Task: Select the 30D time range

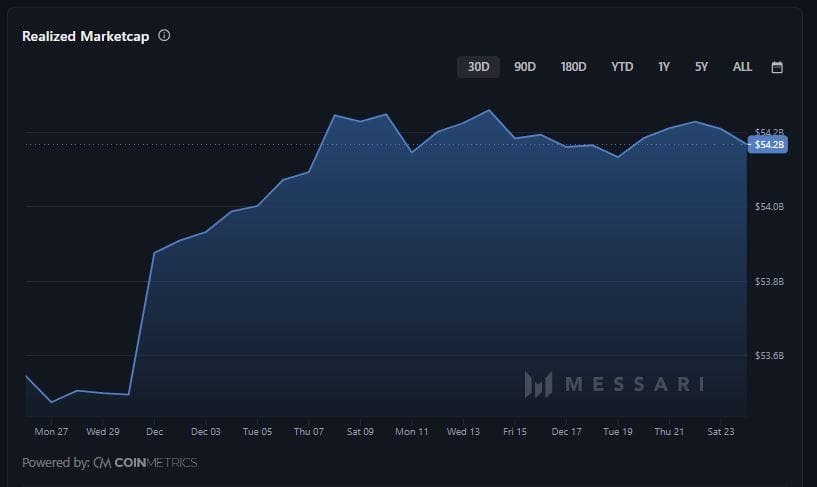Action: (478, 67)
